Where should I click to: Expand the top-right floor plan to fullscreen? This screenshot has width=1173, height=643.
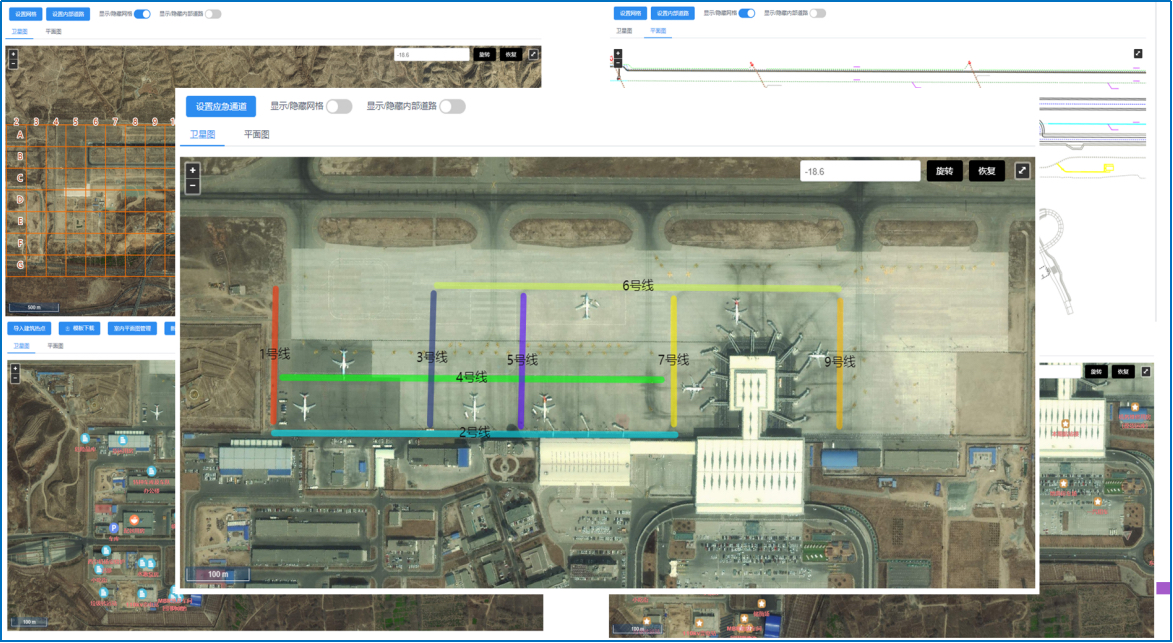[x=1138, y=53]
